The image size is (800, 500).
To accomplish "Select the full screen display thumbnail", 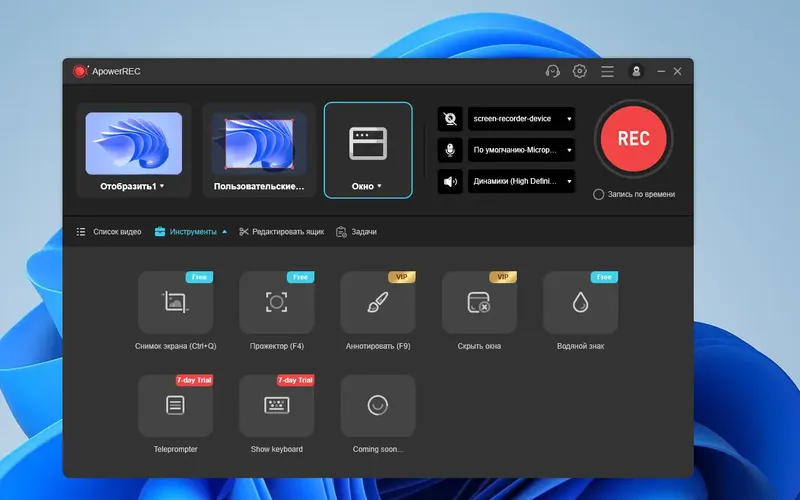I will (x=134, y=143).
